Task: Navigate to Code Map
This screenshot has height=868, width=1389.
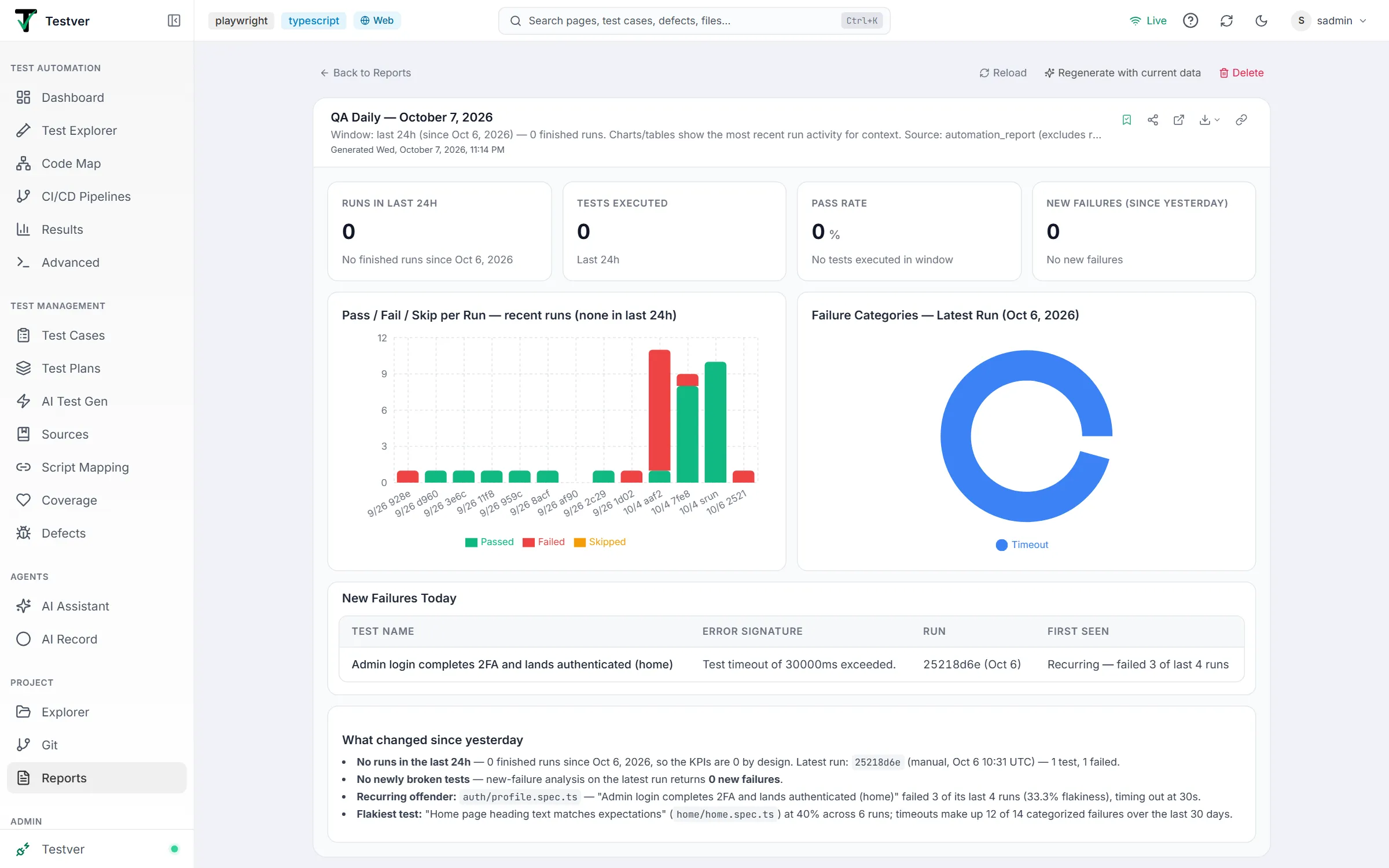Action: click(x=97, y=163)
